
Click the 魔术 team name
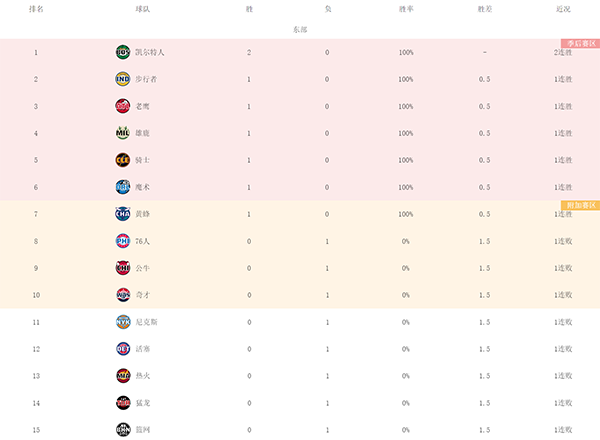142,187
